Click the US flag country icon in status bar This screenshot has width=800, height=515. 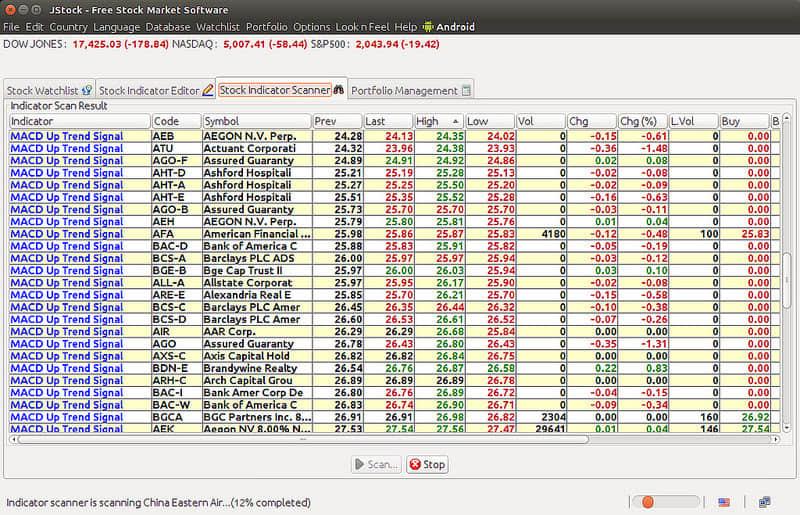(x=724, y=502)
